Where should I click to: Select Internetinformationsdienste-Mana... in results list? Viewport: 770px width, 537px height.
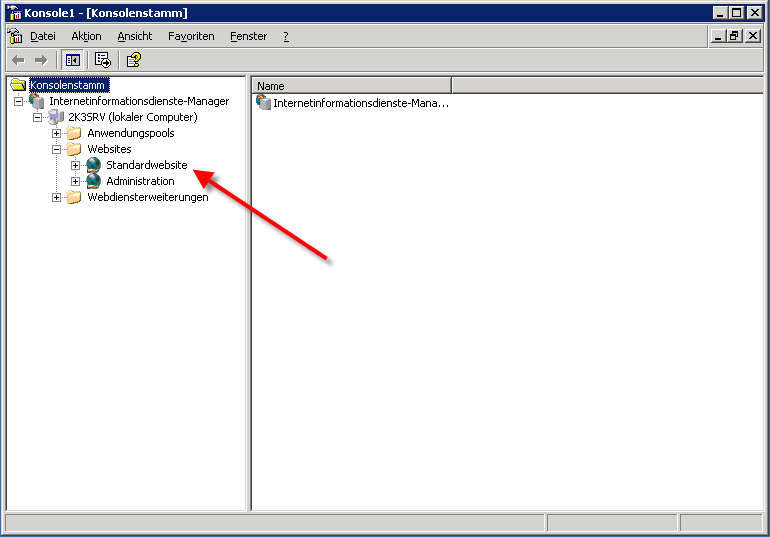tap(361, 103)
